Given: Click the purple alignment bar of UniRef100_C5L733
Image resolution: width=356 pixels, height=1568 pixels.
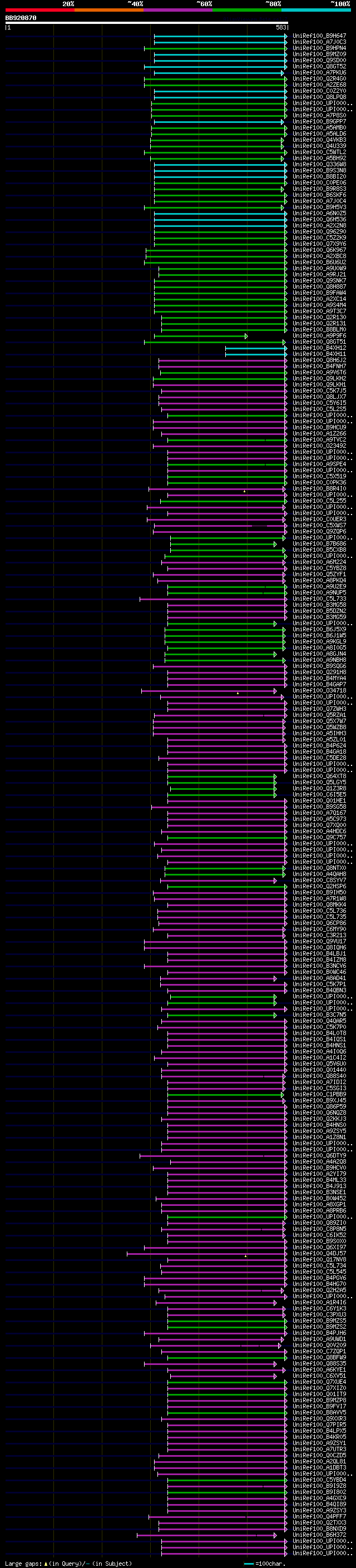Looking at the screenshot, I should click(213, 599).
